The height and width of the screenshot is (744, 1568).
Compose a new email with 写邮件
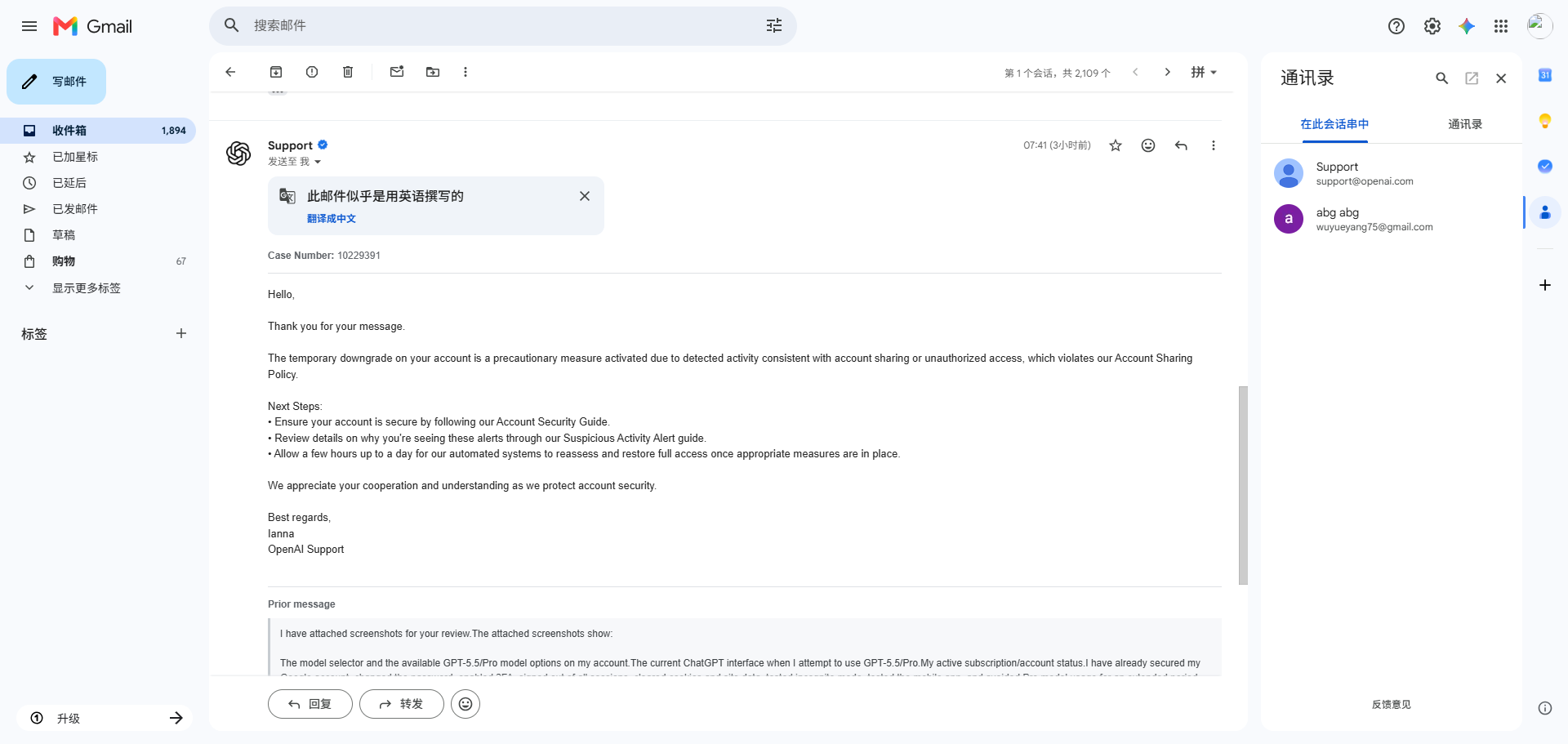click(56, 82)
